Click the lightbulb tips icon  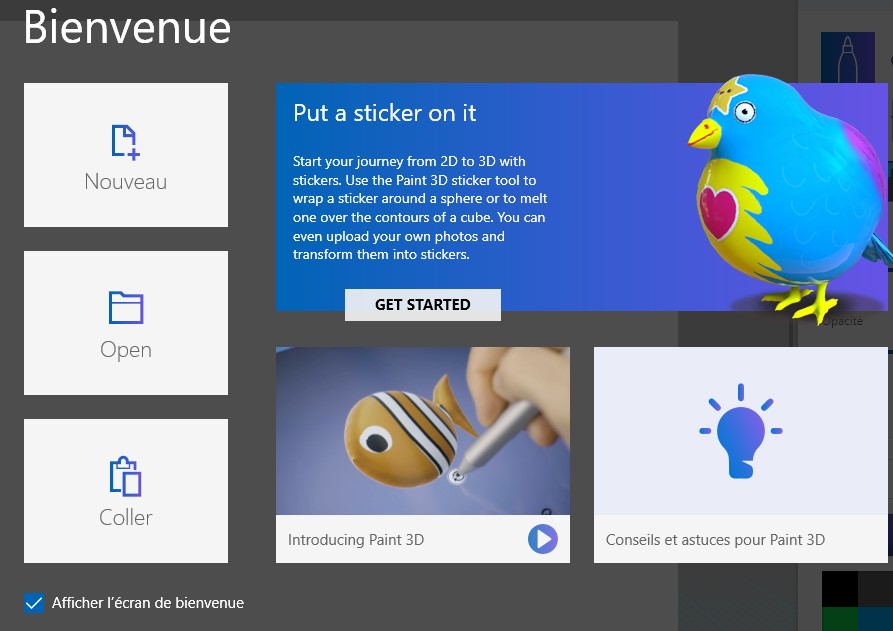pos(741,431)
